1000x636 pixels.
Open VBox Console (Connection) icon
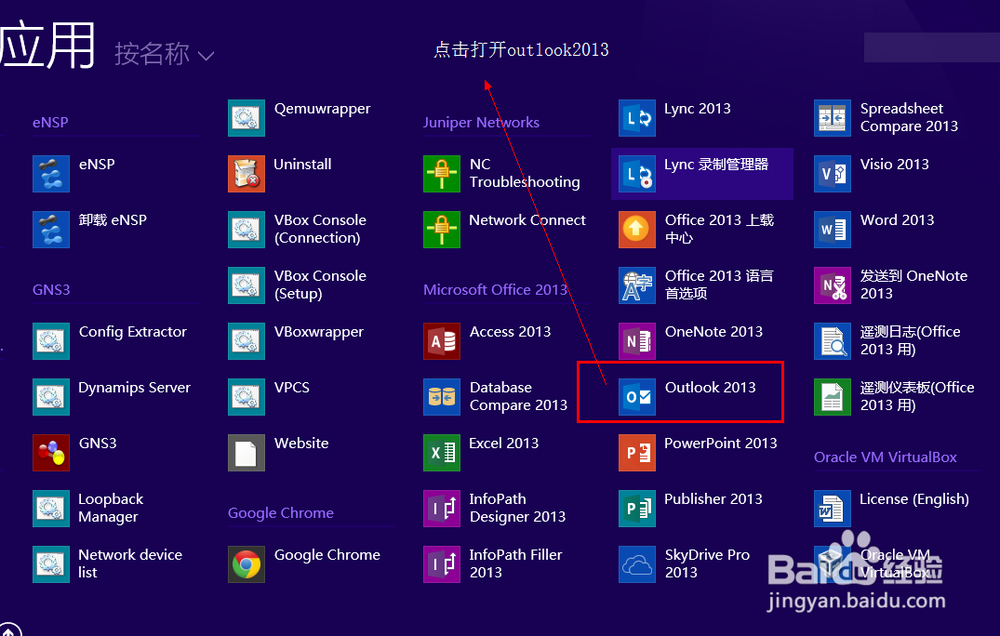coord(246,230)
